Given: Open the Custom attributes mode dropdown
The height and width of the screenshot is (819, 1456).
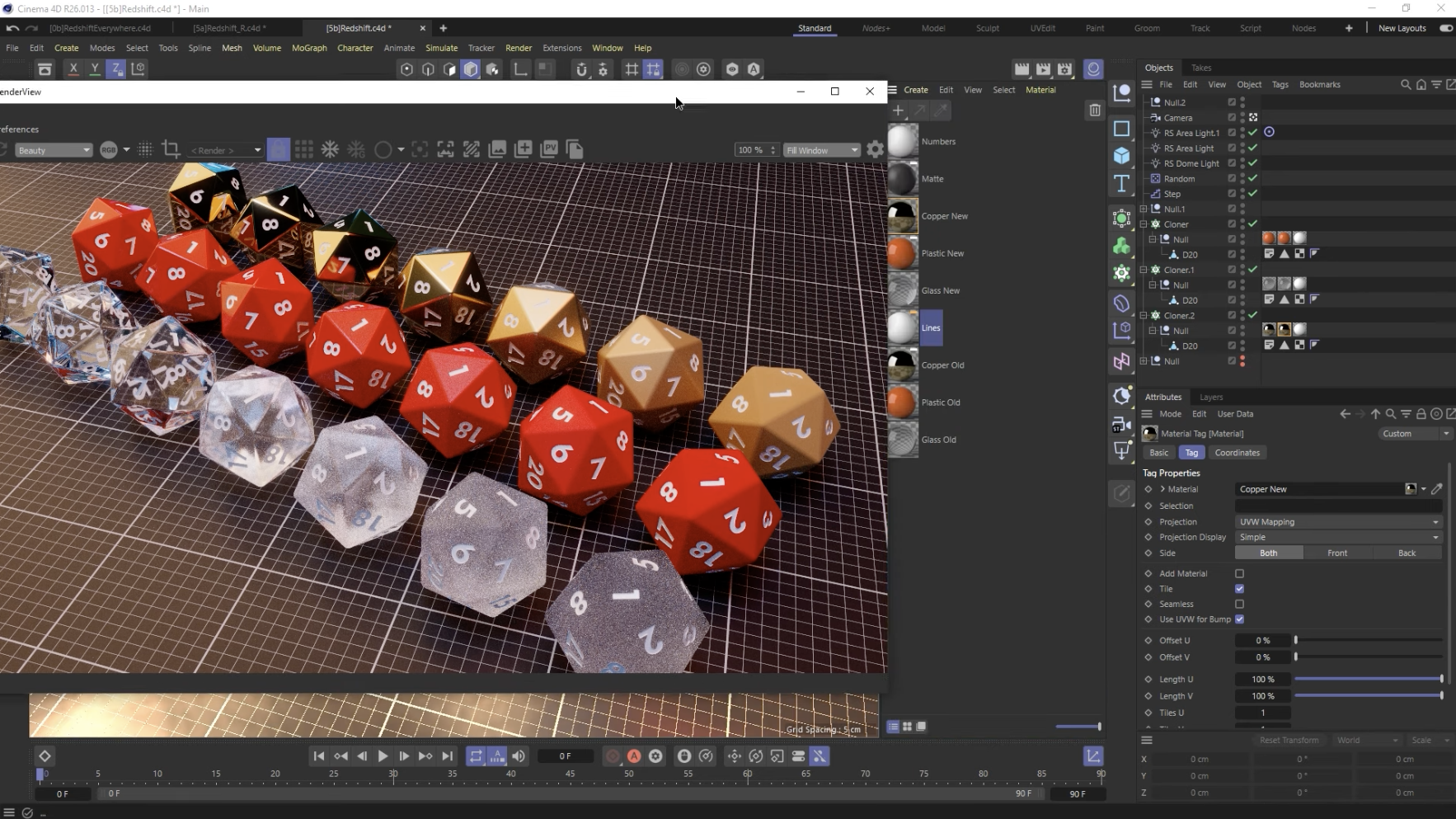Looking at the screenshot, I should click(x=1415, y=434).
